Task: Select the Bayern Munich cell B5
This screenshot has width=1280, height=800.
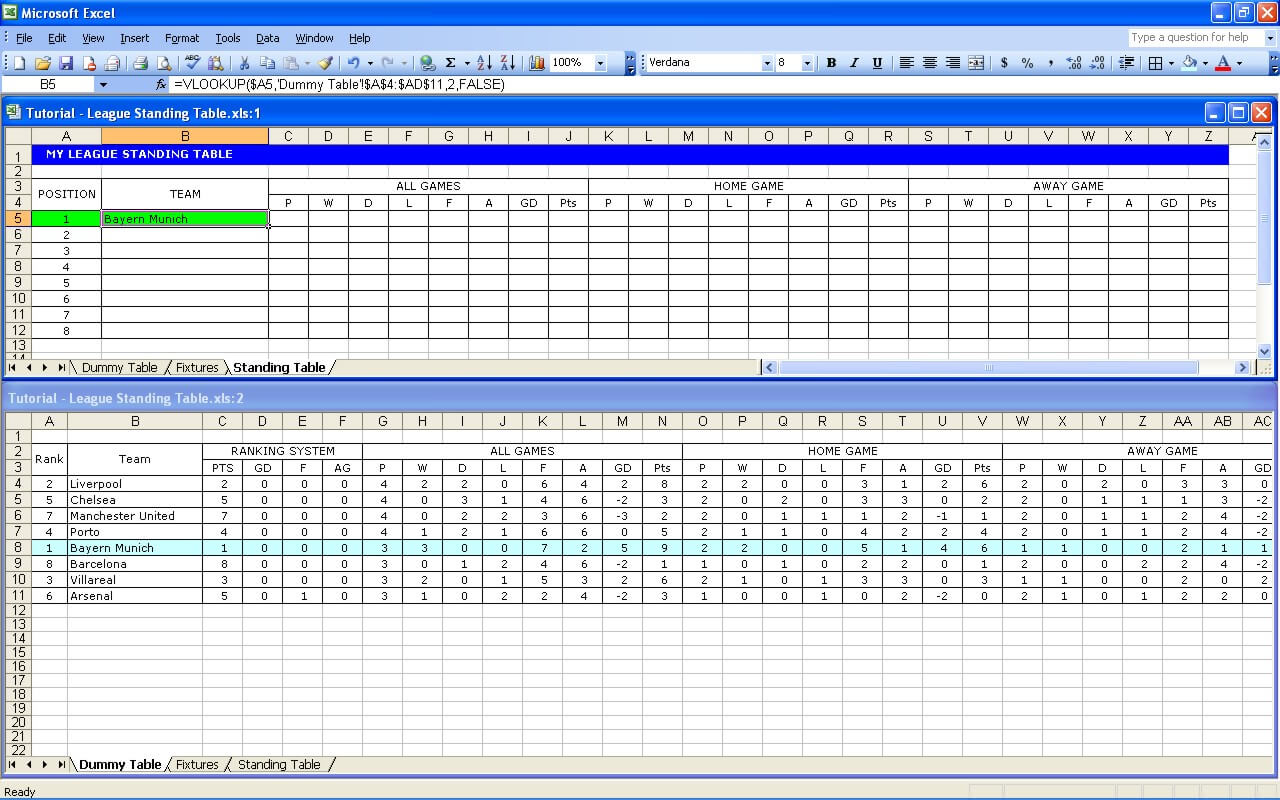Action: point(185,219)
